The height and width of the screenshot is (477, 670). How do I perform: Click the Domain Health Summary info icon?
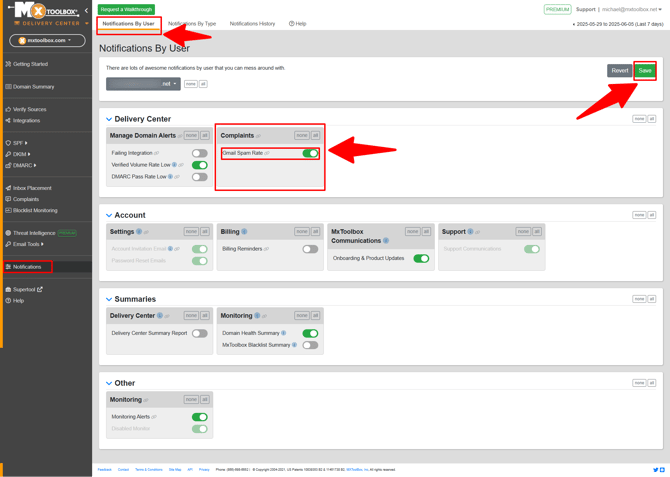pos(284,333)
